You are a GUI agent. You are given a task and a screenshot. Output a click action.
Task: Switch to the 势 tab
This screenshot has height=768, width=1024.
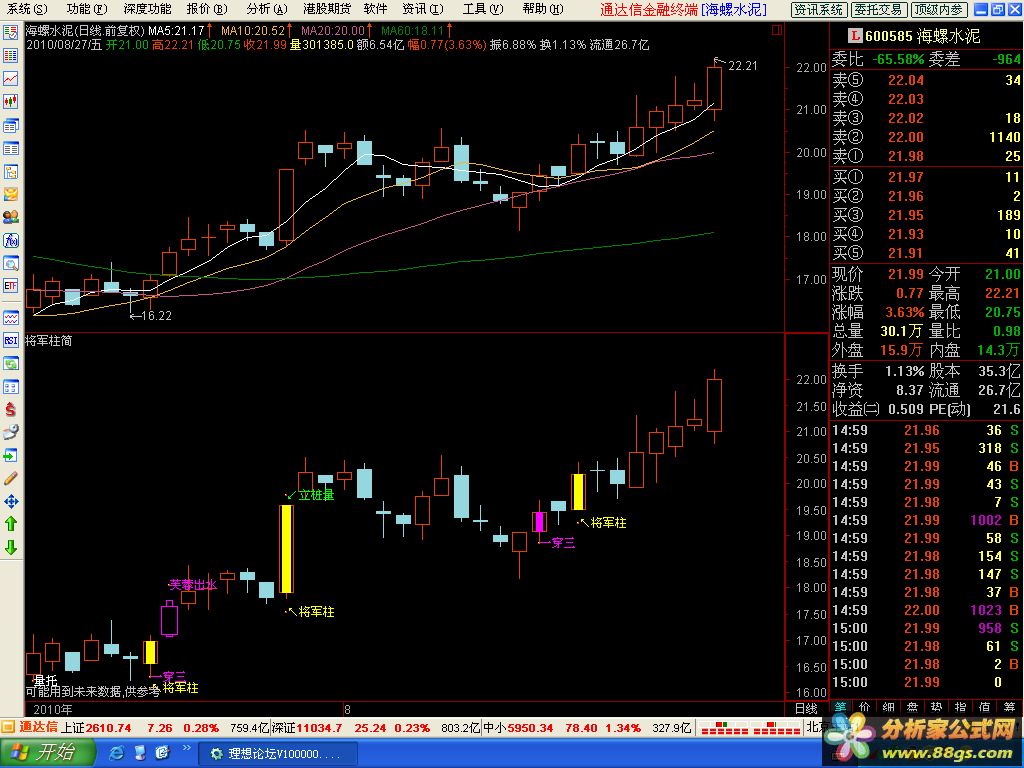(936, 708)
